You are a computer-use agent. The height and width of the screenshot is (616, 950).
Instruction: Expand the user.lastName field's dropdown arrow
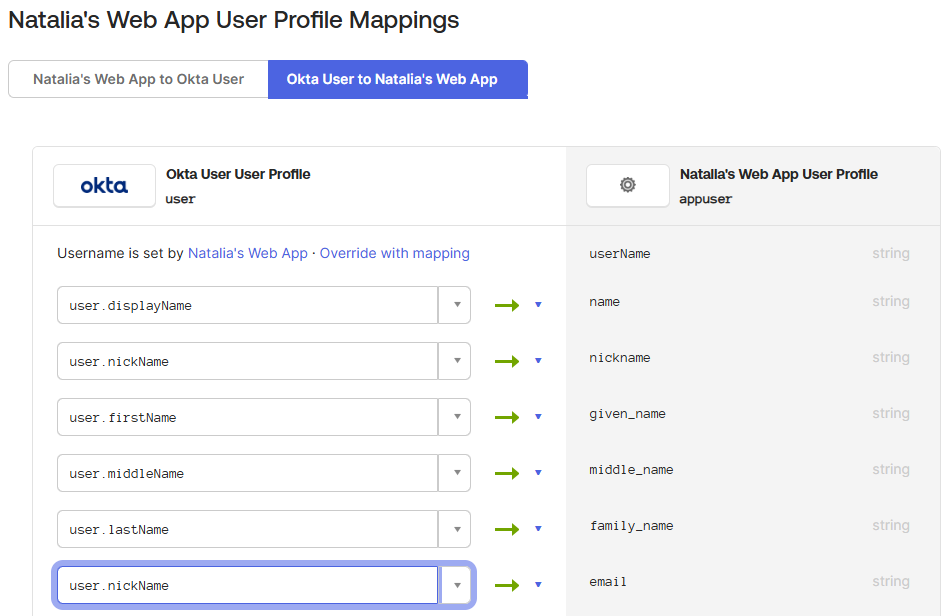click(x=454, y=529)
